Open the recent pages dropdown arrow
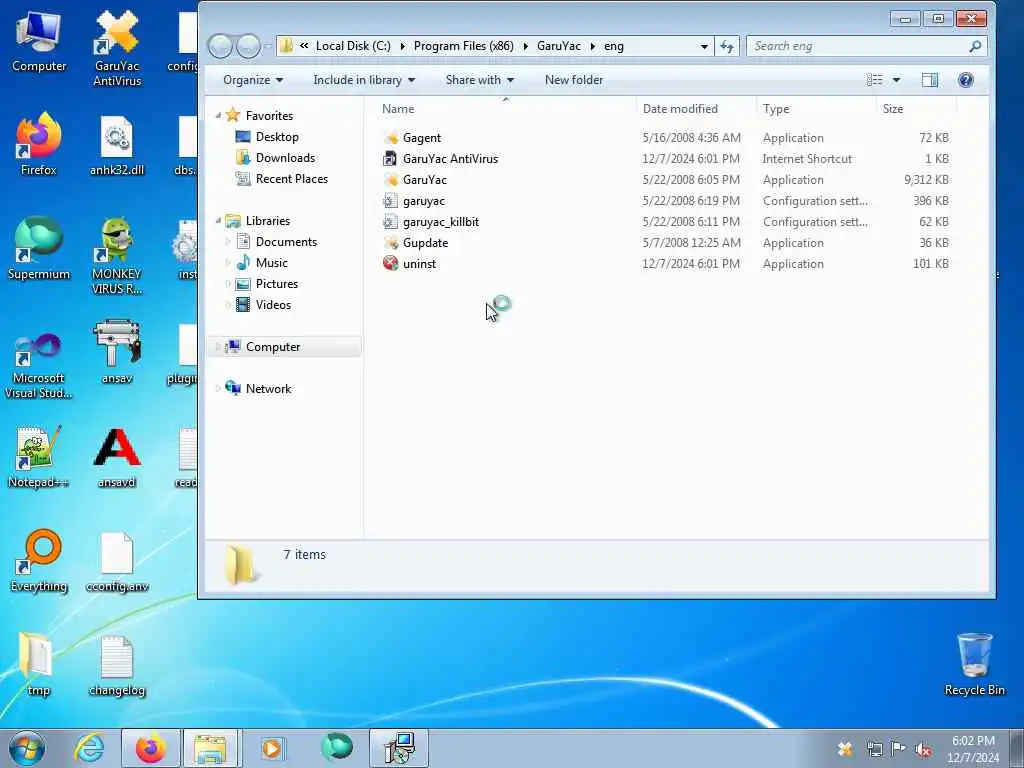This screenshot has width=1024, height=768. click(x=267, y=46)
